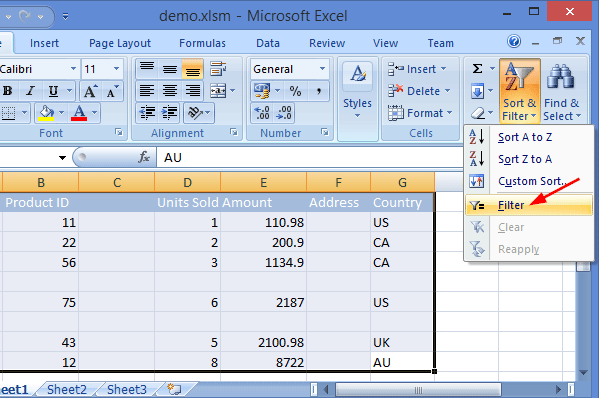Toggle Bold formatting
This screenshot has height=398, width=599.
(8, 91)
